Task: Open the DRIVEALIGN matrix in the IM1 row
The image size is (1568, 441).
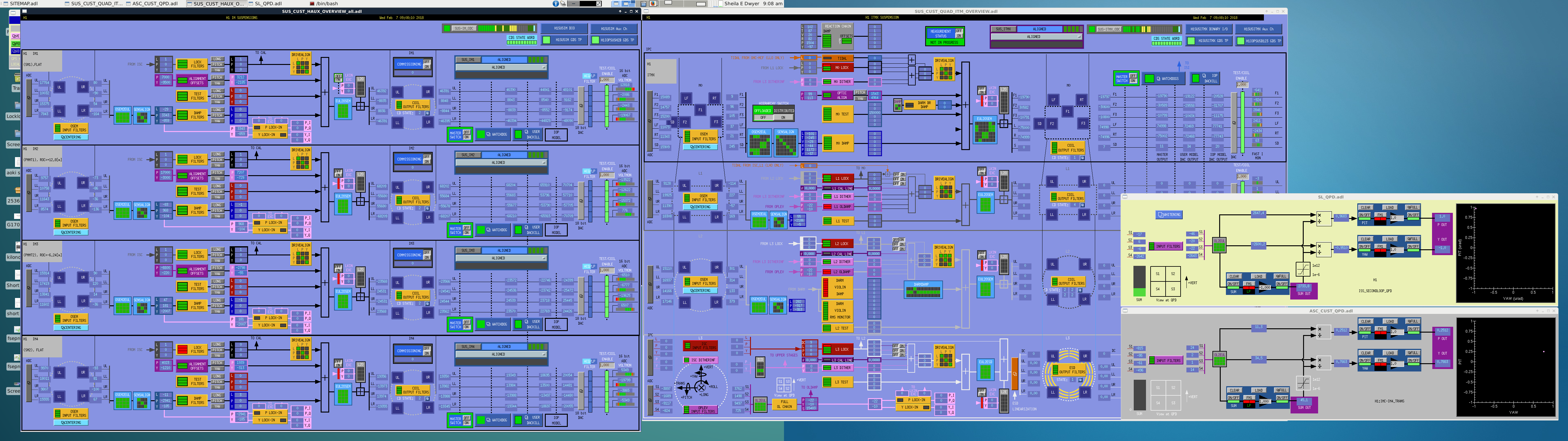Action: 301,63
